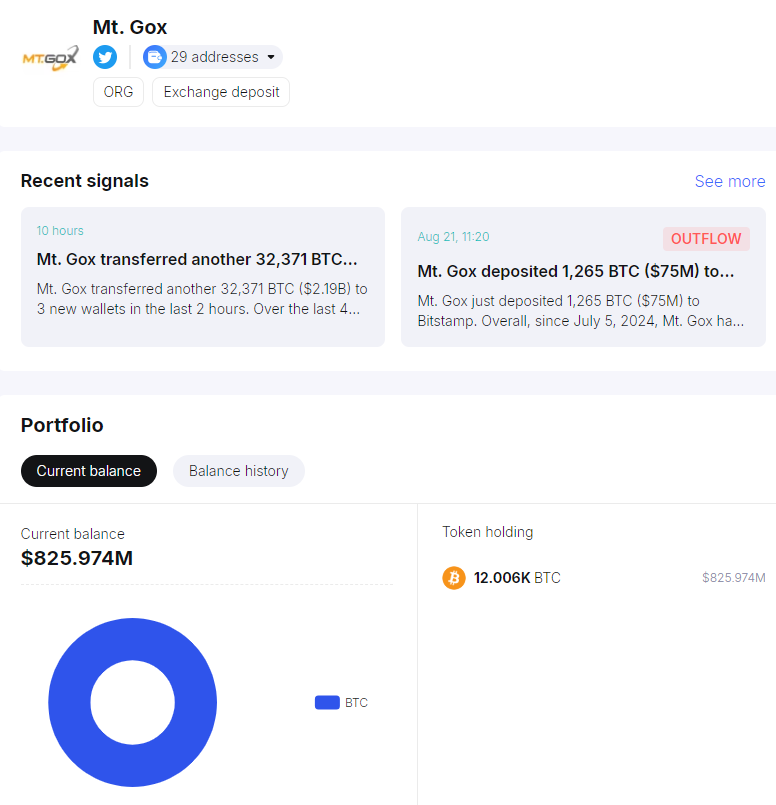The height and width of the screenshot is (805, 776).
Task: Click the Bitcoin icon in Token holding
Action: click(x=453, y=578)
